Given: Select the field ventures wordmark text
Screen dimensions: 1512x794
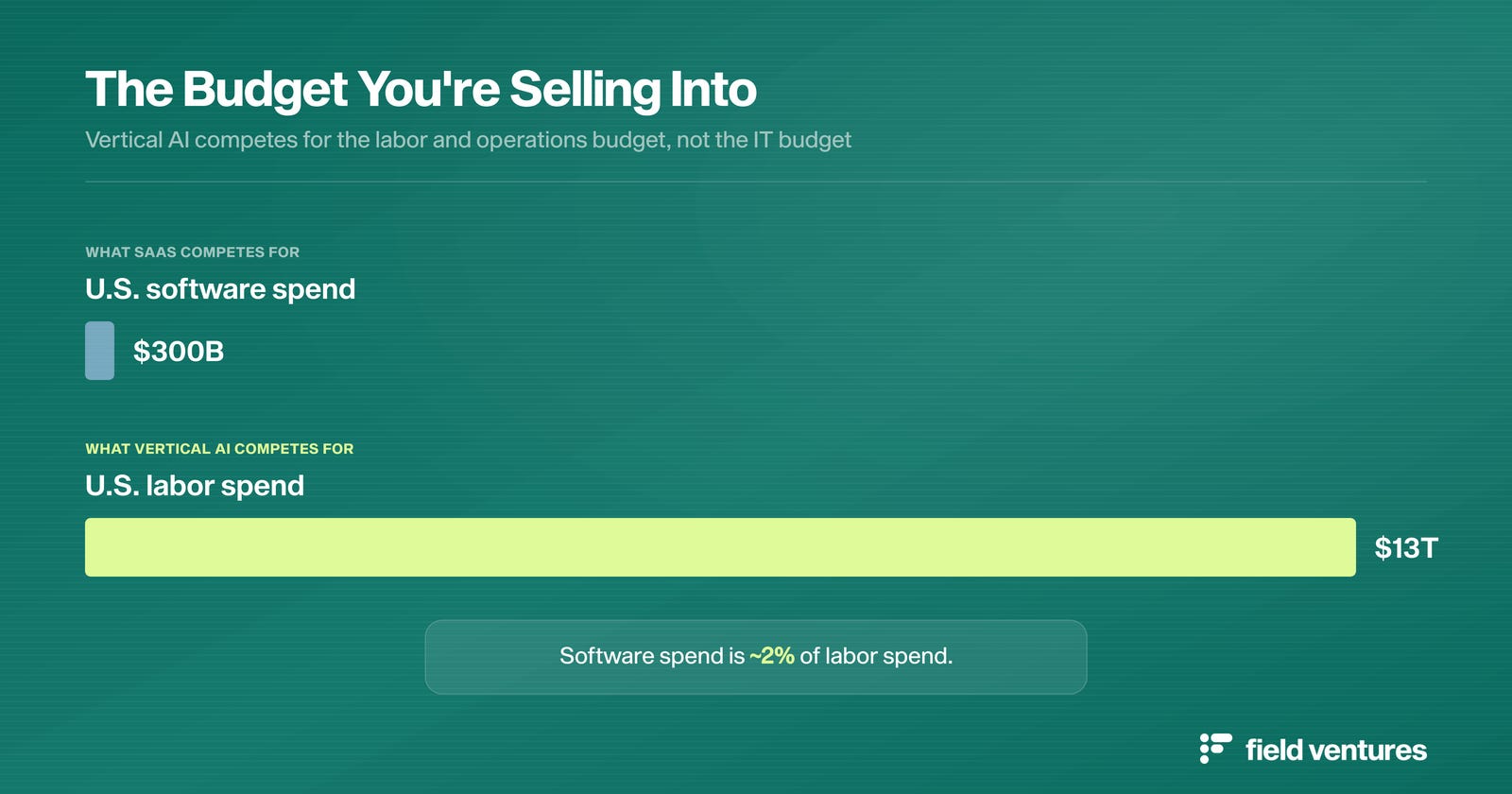Looking at the screenshot, I should (x=1336, y=751).
